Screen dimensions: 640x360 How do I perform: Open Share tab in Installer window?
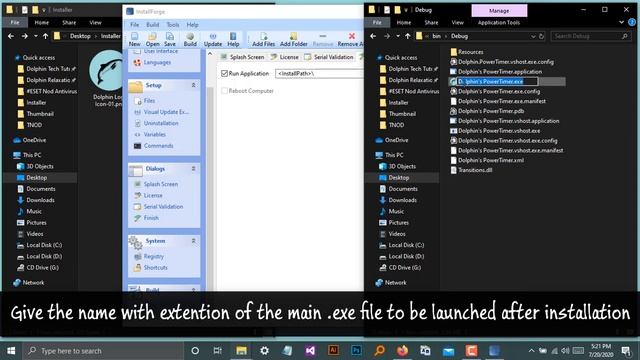point(69,22)
